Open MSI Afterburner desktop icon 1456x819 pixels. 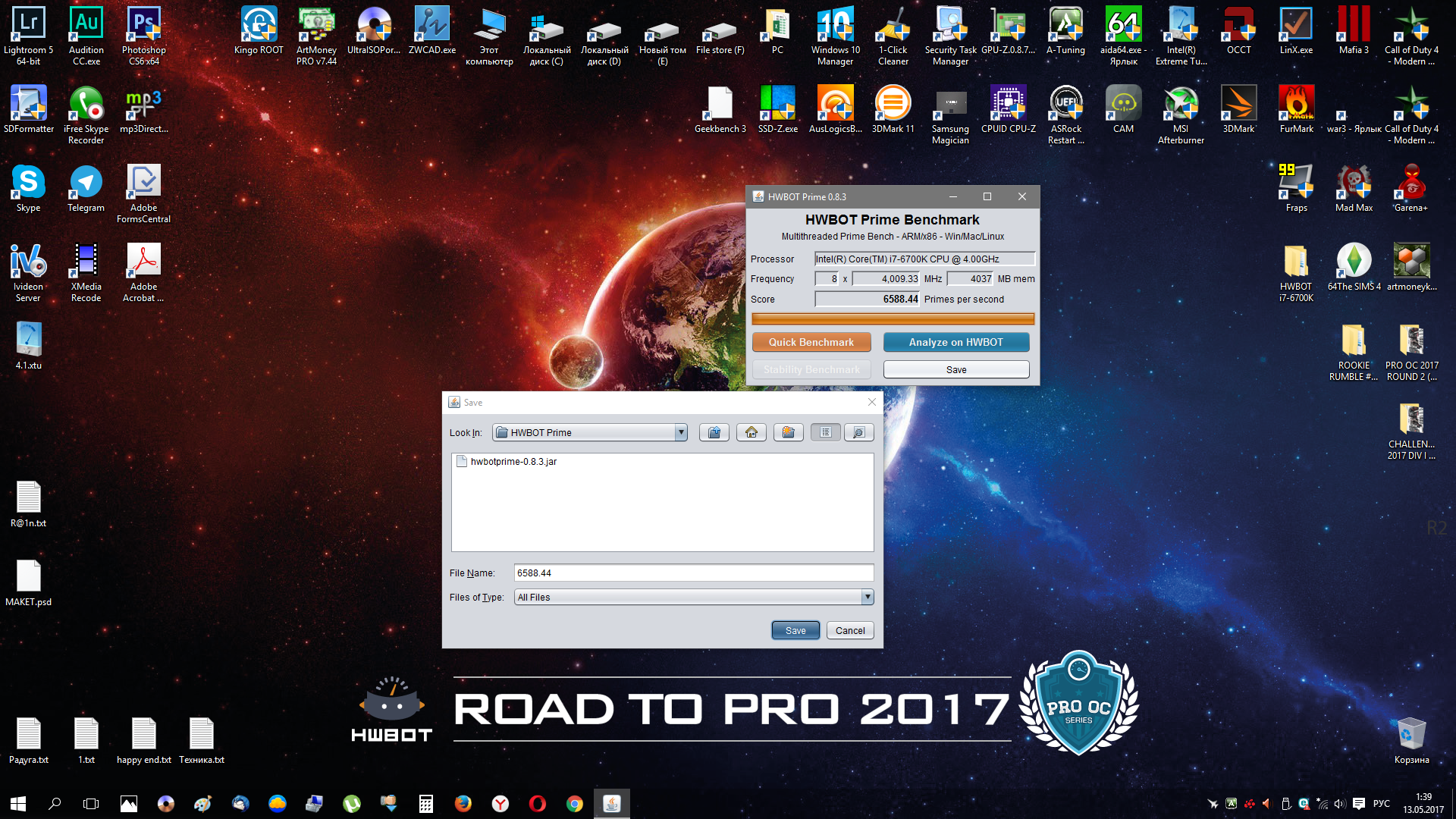point(1181,114)
